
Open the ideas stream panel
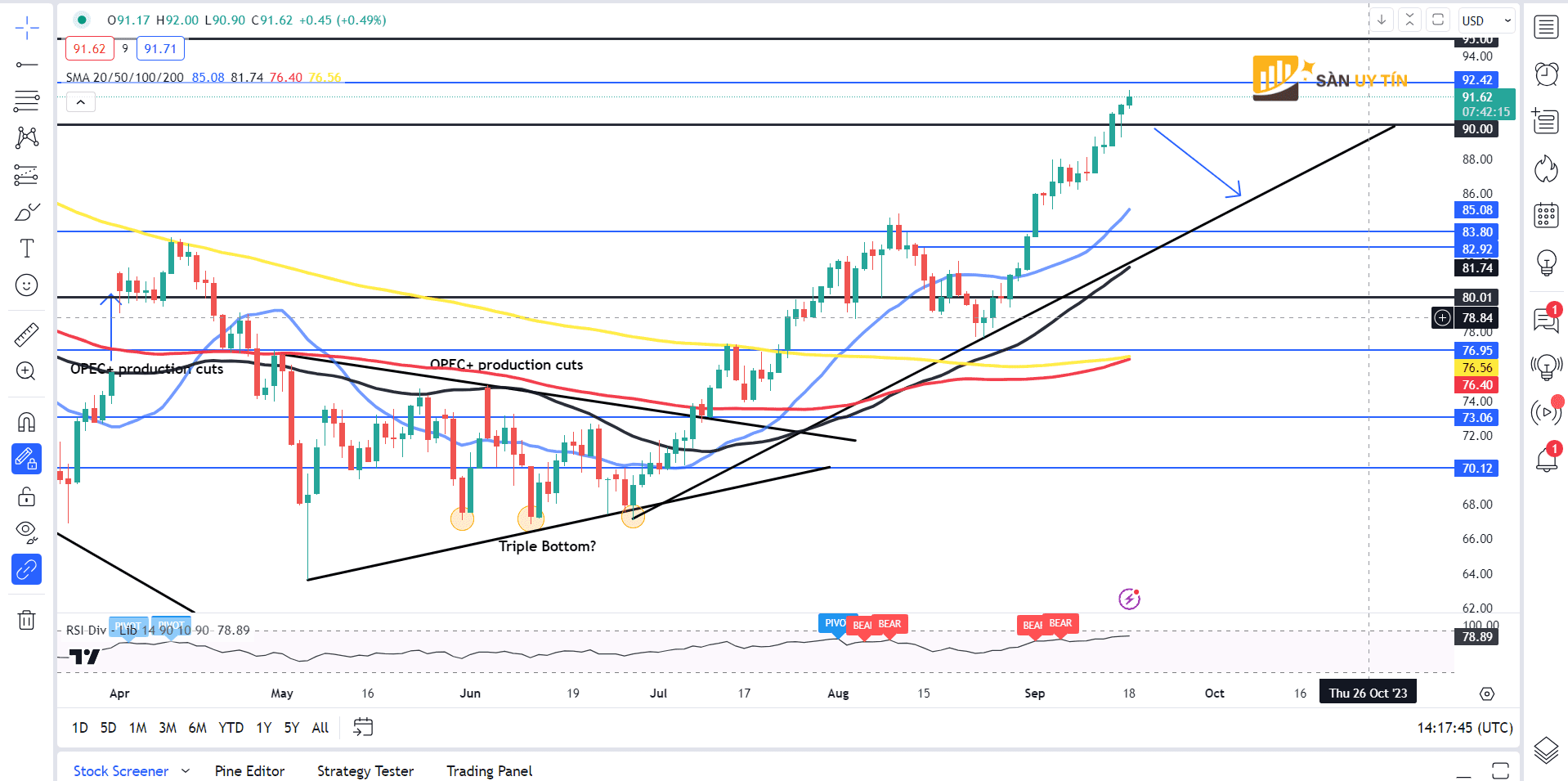[x=1546, y=366]
